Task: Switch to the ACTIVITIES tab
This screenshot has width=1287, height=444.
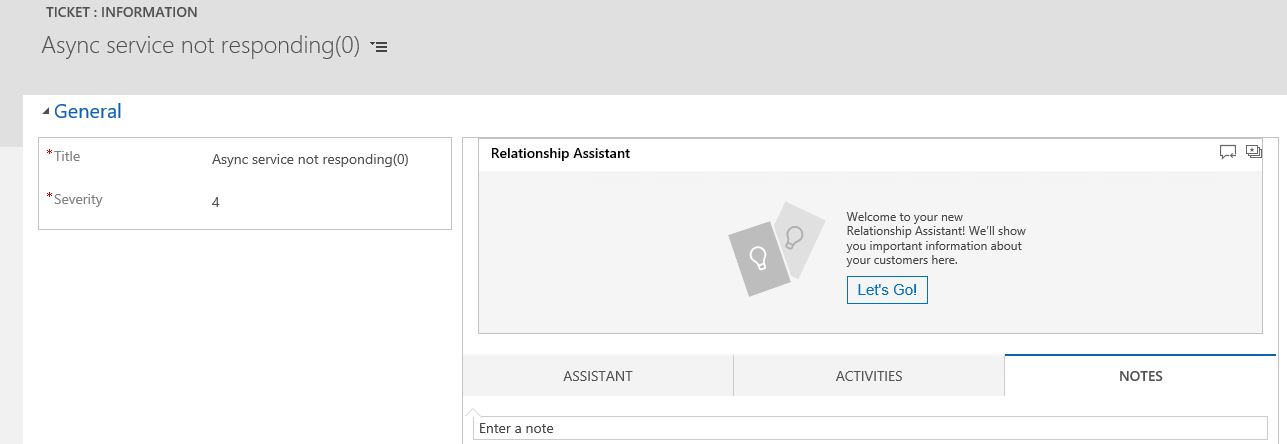Action: click(869, 376)
